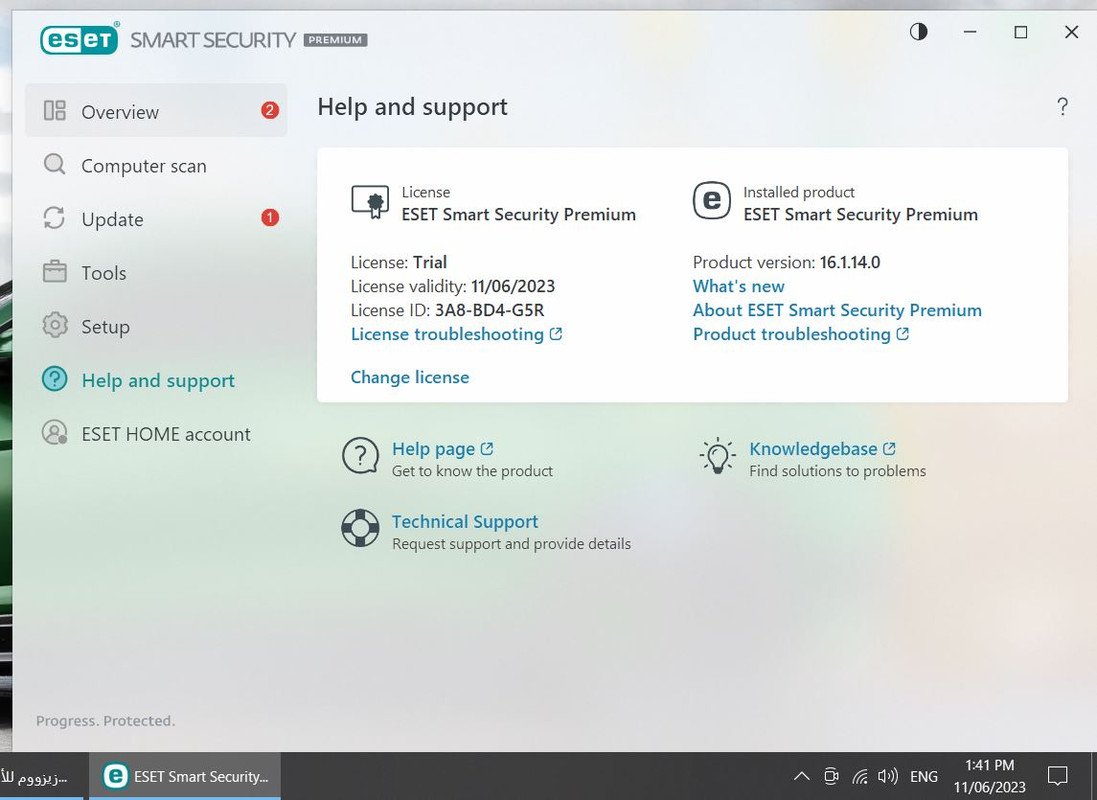The height and width of the screenshot is (800, 1097).
Task: Toggle the contrast theme icon in the title bar
Action: (919, 31)
